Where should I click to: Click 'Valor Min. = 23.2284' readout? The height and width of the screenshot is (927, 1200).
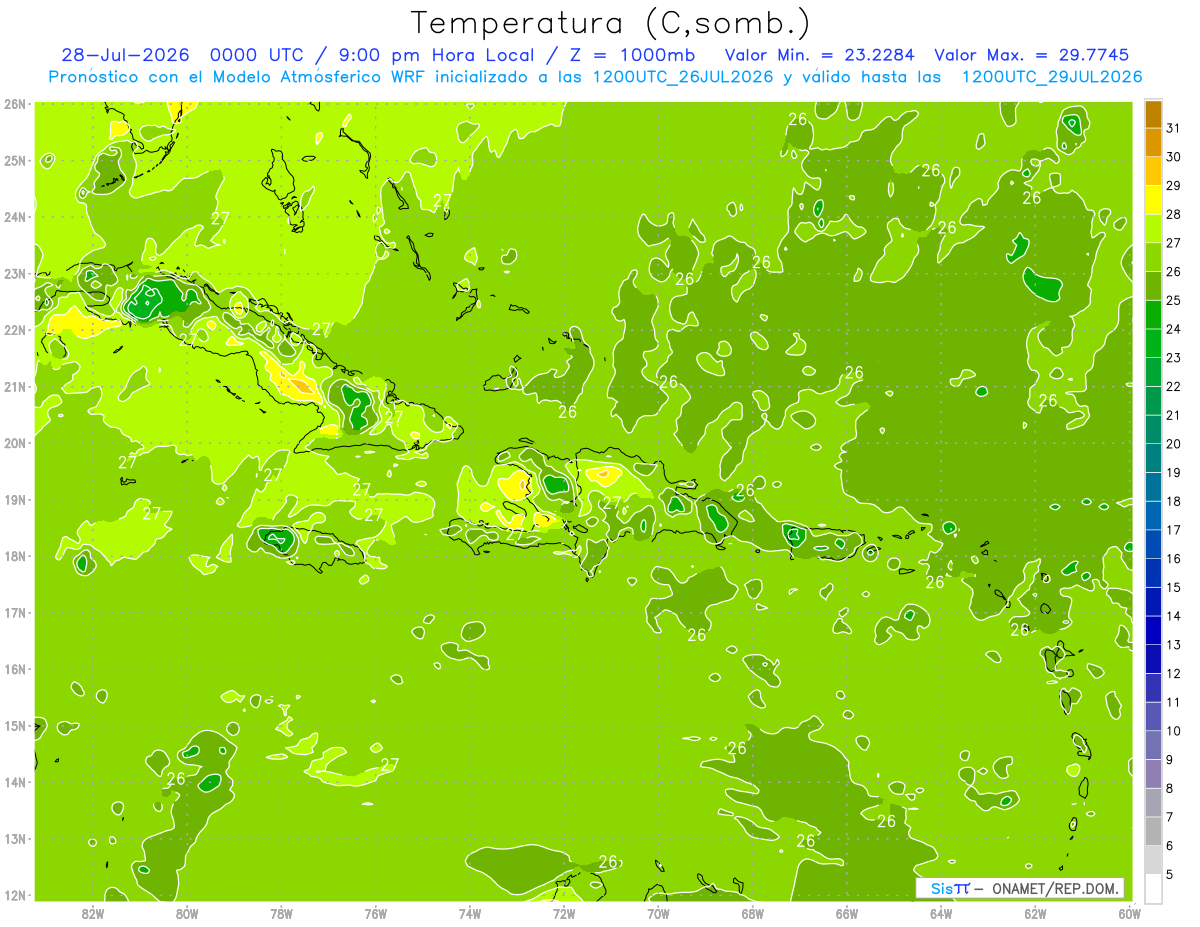pos(822,55)
